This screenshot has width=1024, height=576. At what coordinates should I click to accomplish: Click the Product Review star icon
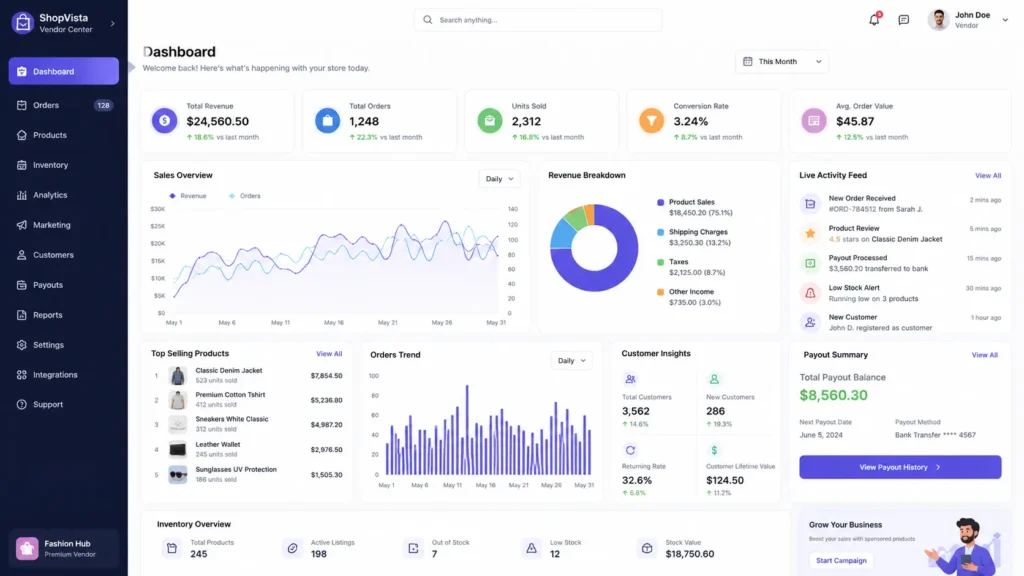[x=810, y=234]
